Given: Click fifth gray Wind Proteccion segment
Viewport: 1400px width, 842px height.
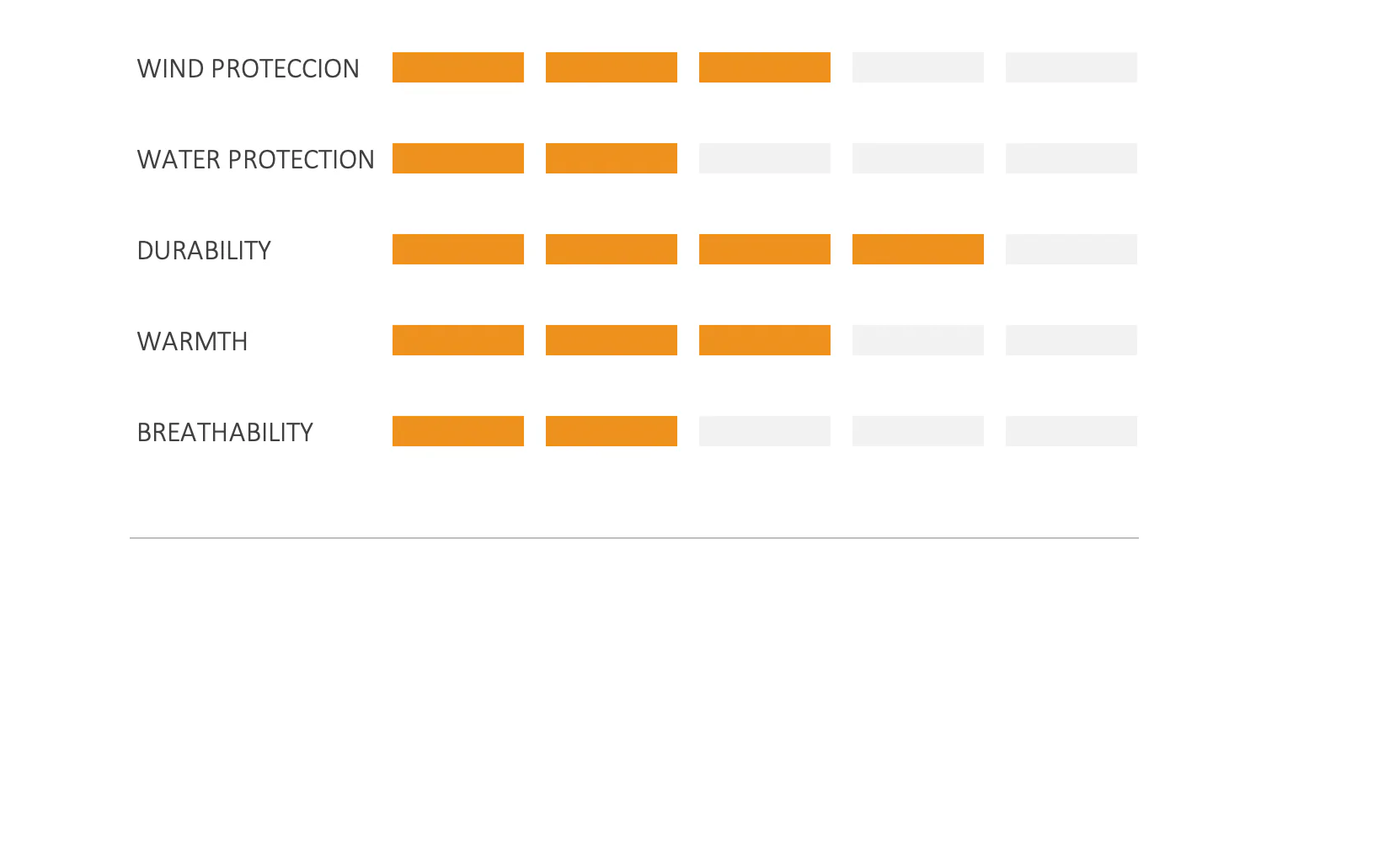Looking at the screenshot, I should click(x=1071, y=67).
